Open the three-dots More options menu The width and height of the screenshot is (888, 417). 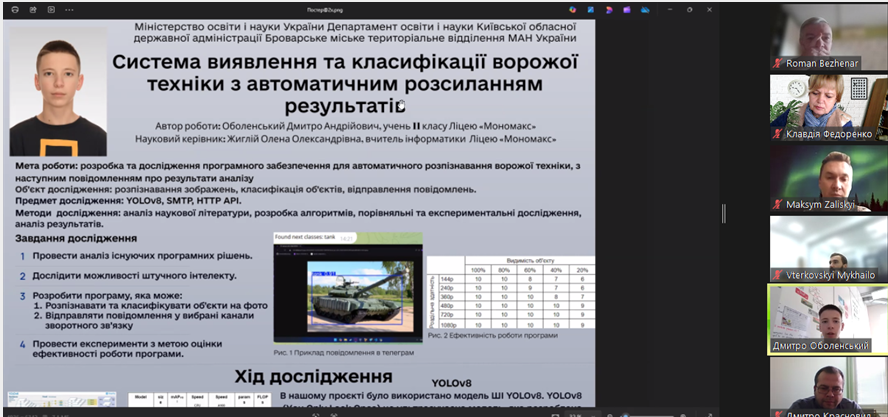click(x=69, y=10)
